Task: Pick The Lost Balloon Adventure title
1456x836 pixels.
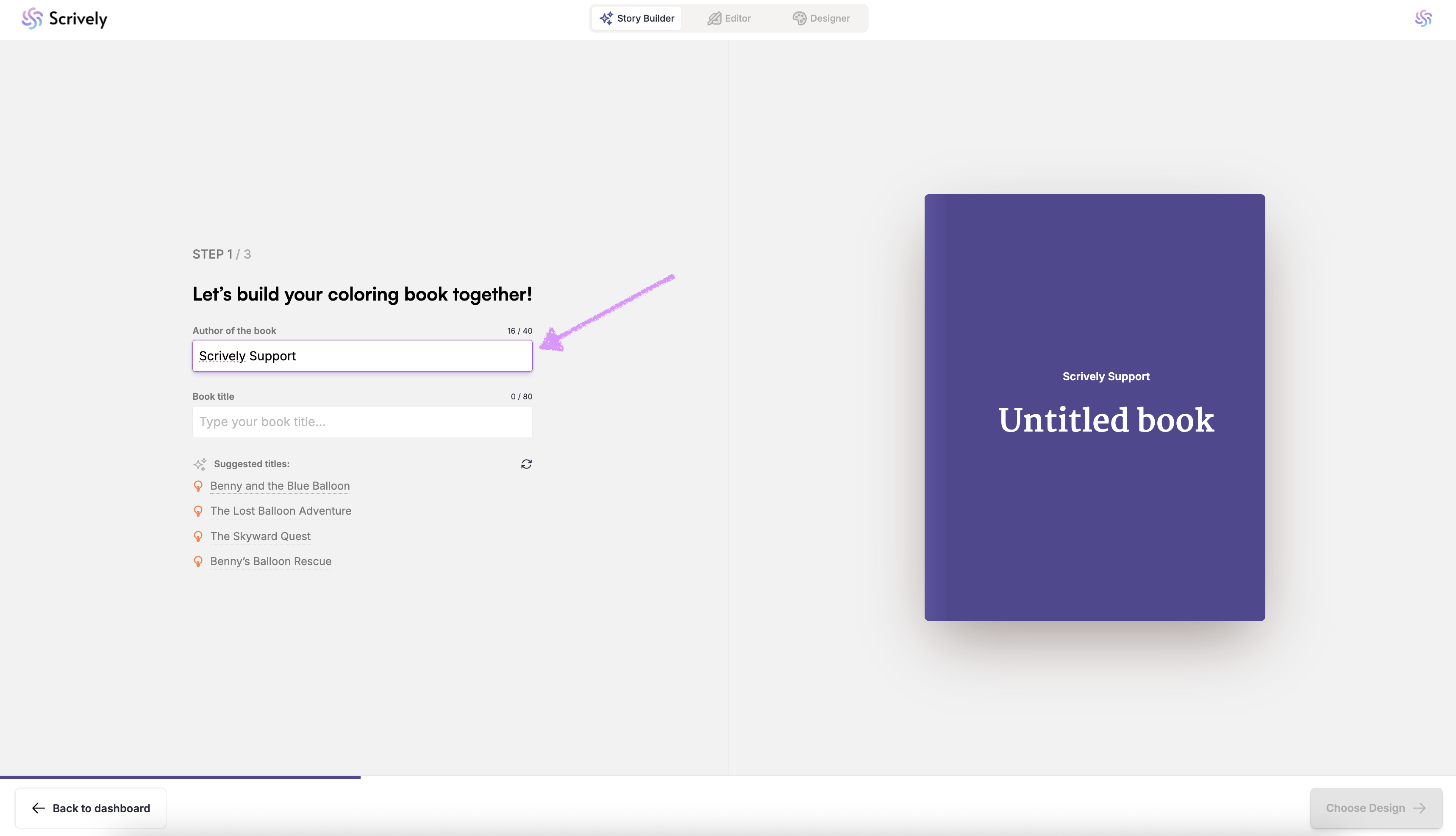Action: pos(280,511)
